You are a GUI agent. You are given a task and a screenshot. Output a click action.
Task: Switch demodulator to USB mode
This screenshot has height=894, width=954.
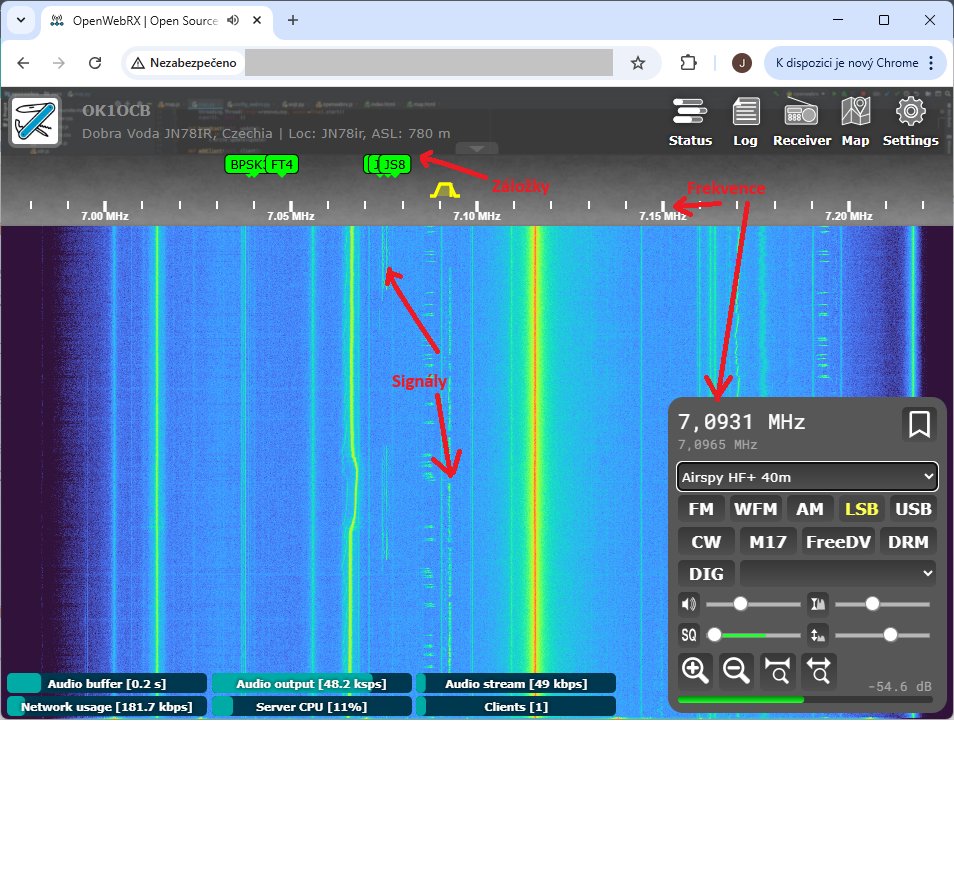[912, 509]
